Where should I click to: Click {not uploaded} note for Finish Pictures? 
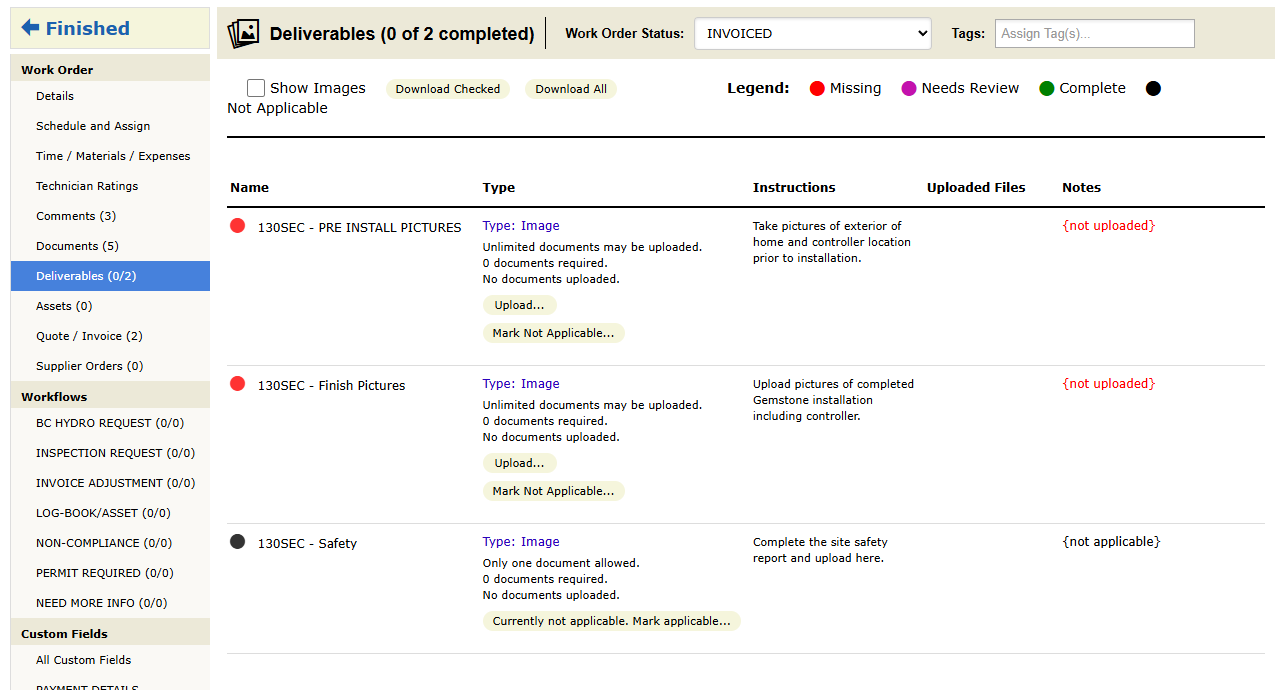click(x=1108, y=384)
